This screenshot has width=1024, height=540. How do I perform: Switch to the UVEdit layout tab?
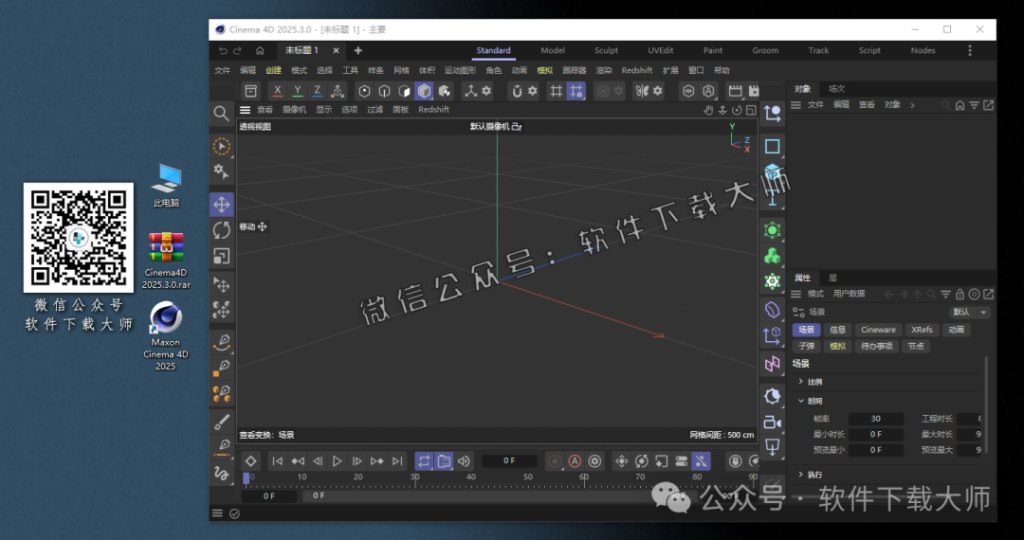[x=660, y=50]
